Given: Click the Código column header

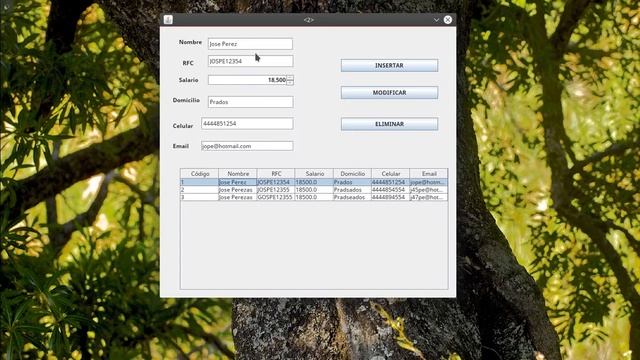Looking at the screenshot, I should tap(200, 173).
